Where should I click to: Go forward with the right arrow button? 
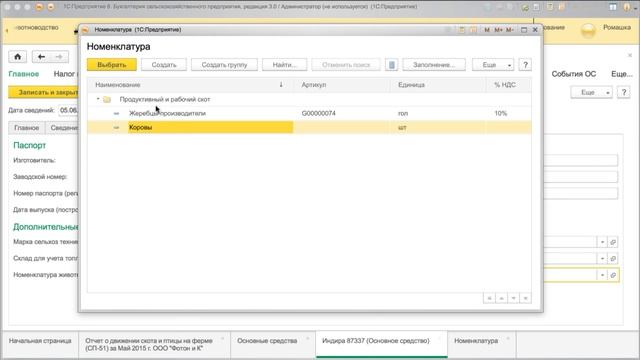click(59, 57)
